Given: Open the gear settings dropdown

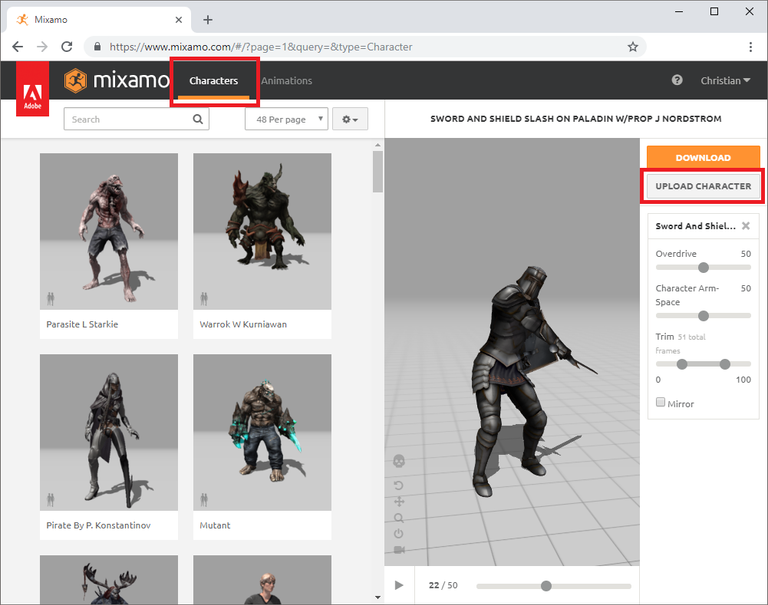Looking at the screenshot, I should (x=350, y=119).
